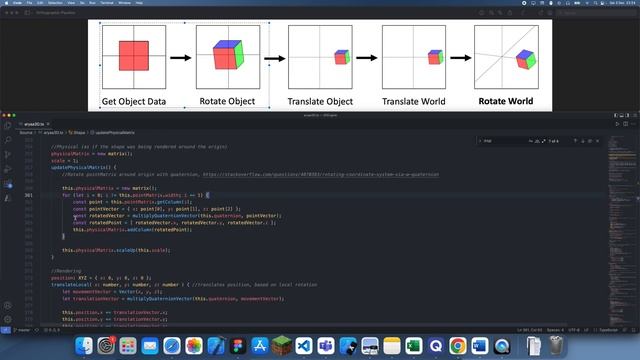Run the file using the editor play icon
Viewport: 640px width, 360px height.
617,124
